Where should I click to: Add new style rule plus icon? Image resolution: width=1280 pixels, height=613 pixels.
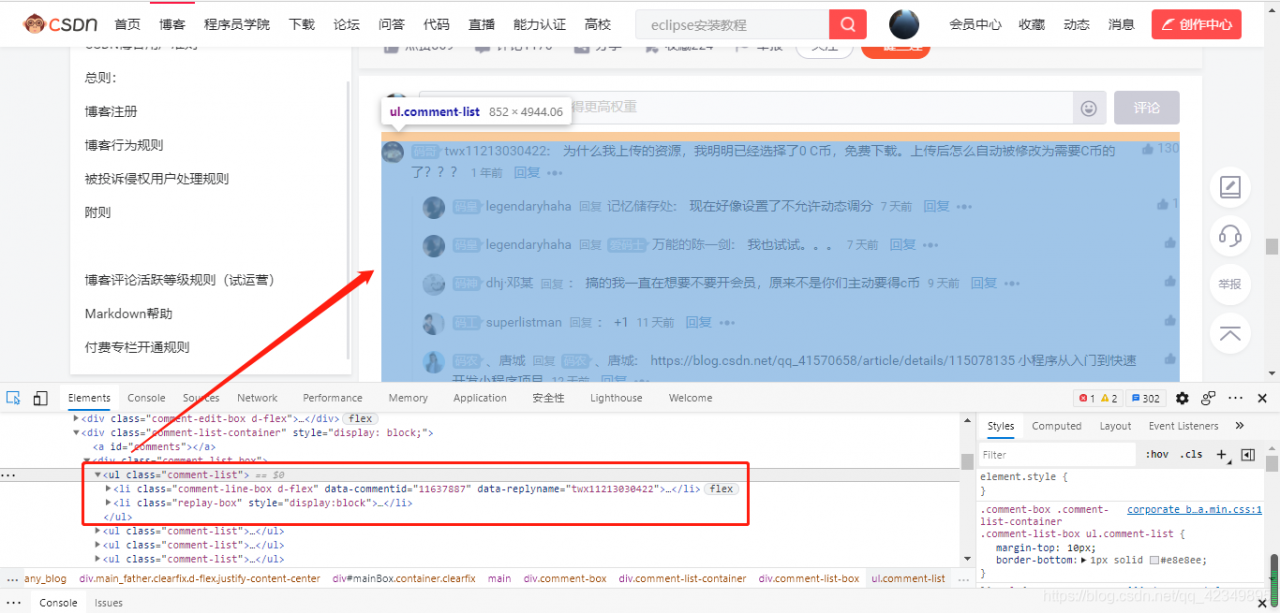[1221, 454]
